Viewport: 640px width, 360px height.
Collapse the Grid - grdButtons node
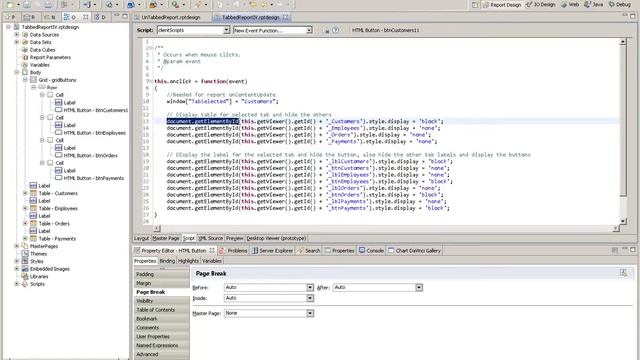[25, 80]
